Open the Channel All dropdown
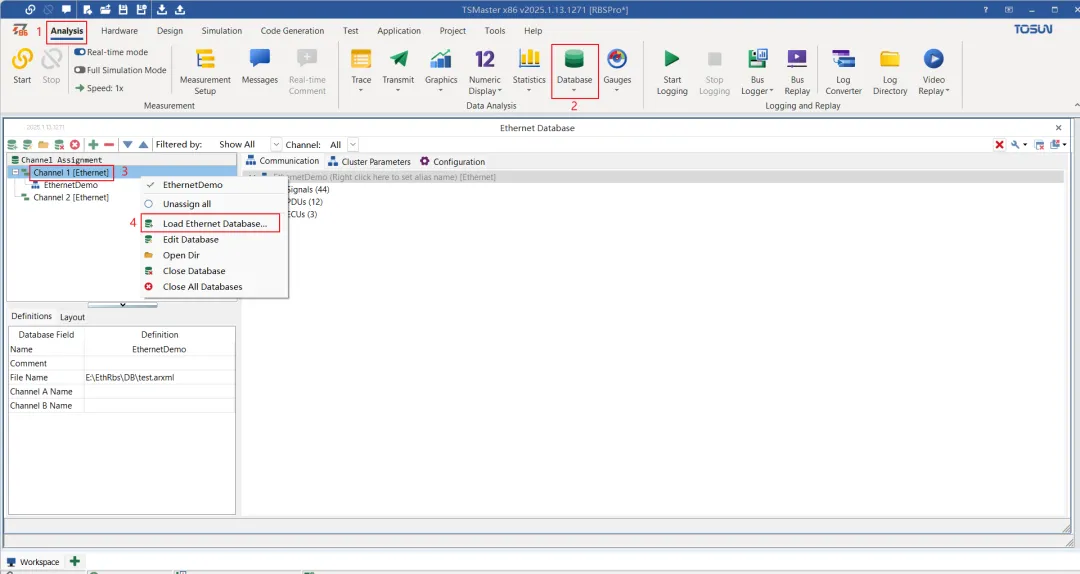 click(x=353, y=145)
